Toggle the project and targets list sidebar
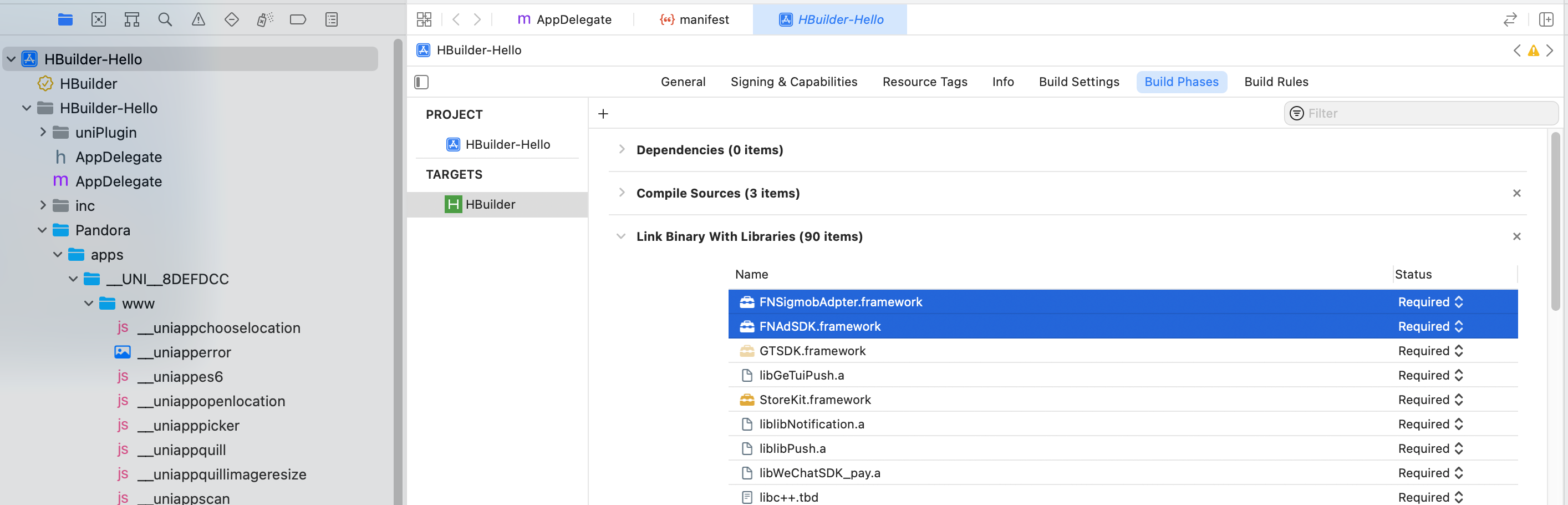The height and width of the screenshot is (505, 1568). coord(421,82)
